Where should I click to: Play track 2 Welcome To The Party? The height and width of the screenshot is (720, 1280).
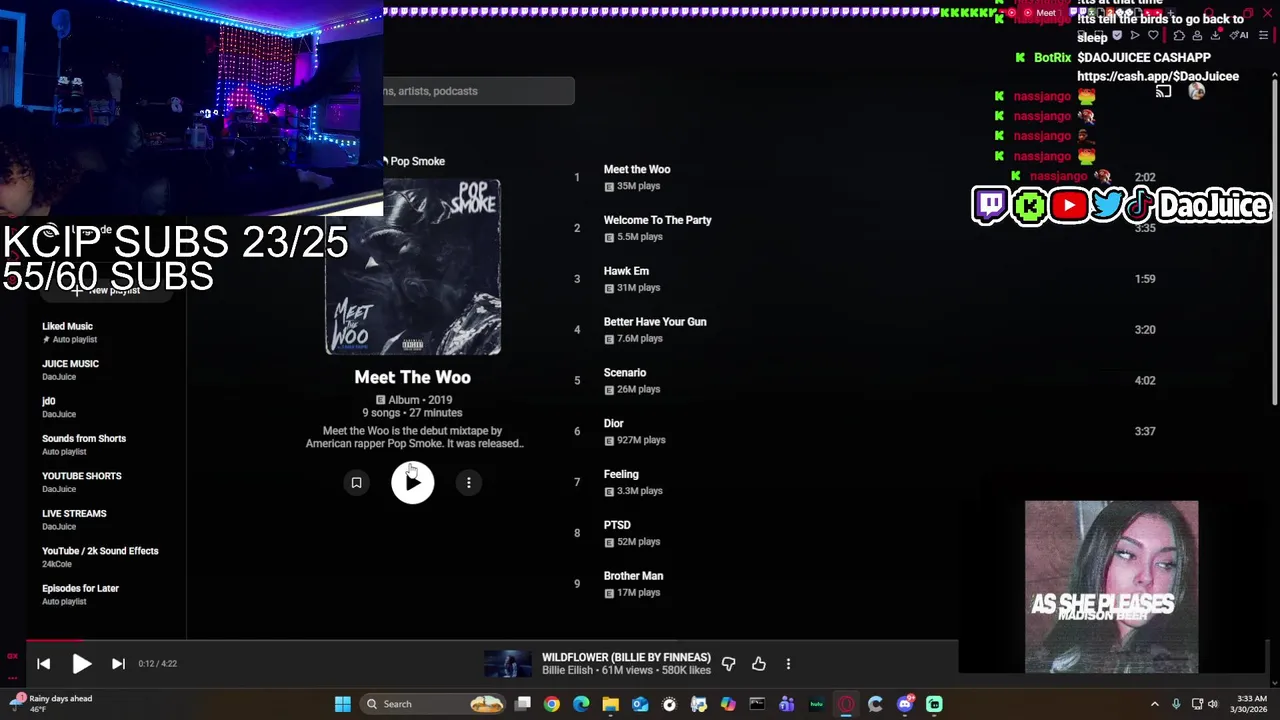point(657,221)
